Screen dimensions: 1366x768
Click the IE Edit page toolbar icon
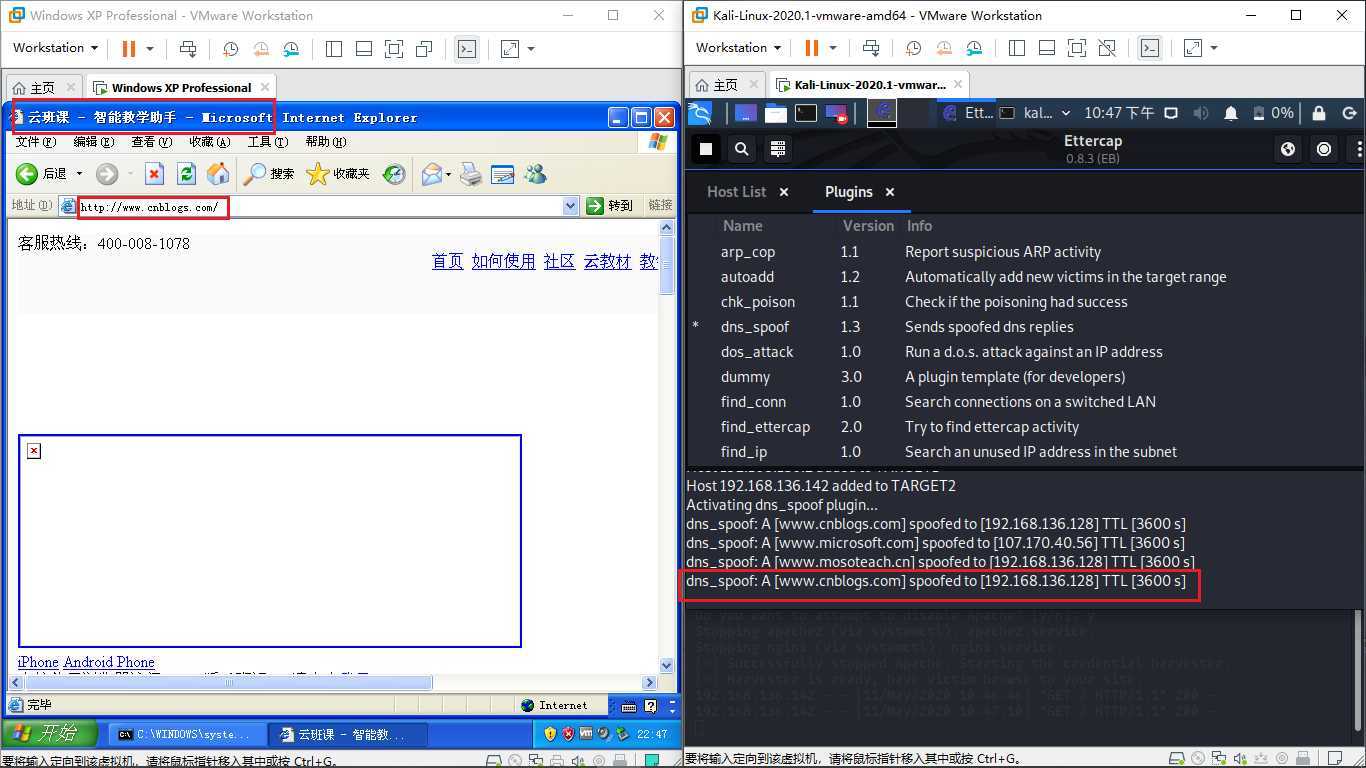503,175
